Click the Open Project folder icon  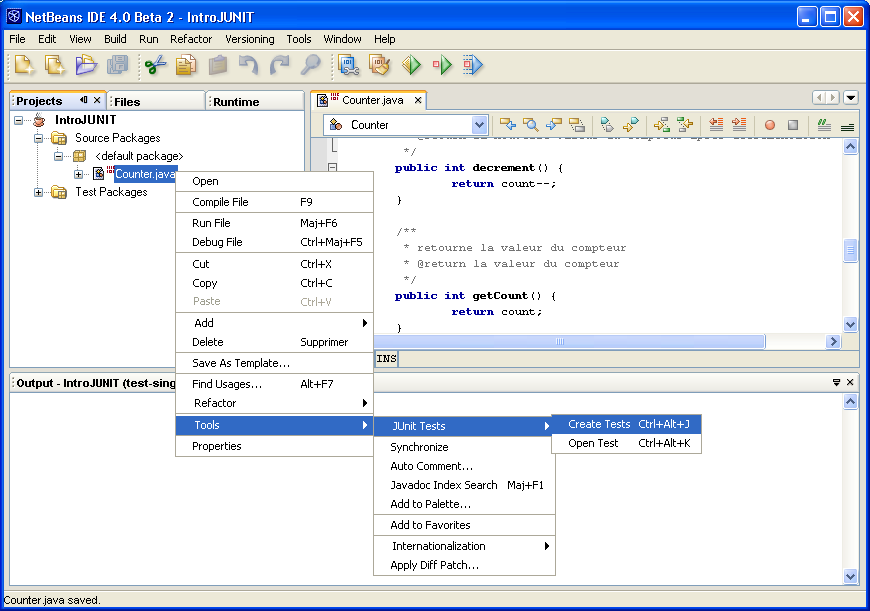coord(86,65)
